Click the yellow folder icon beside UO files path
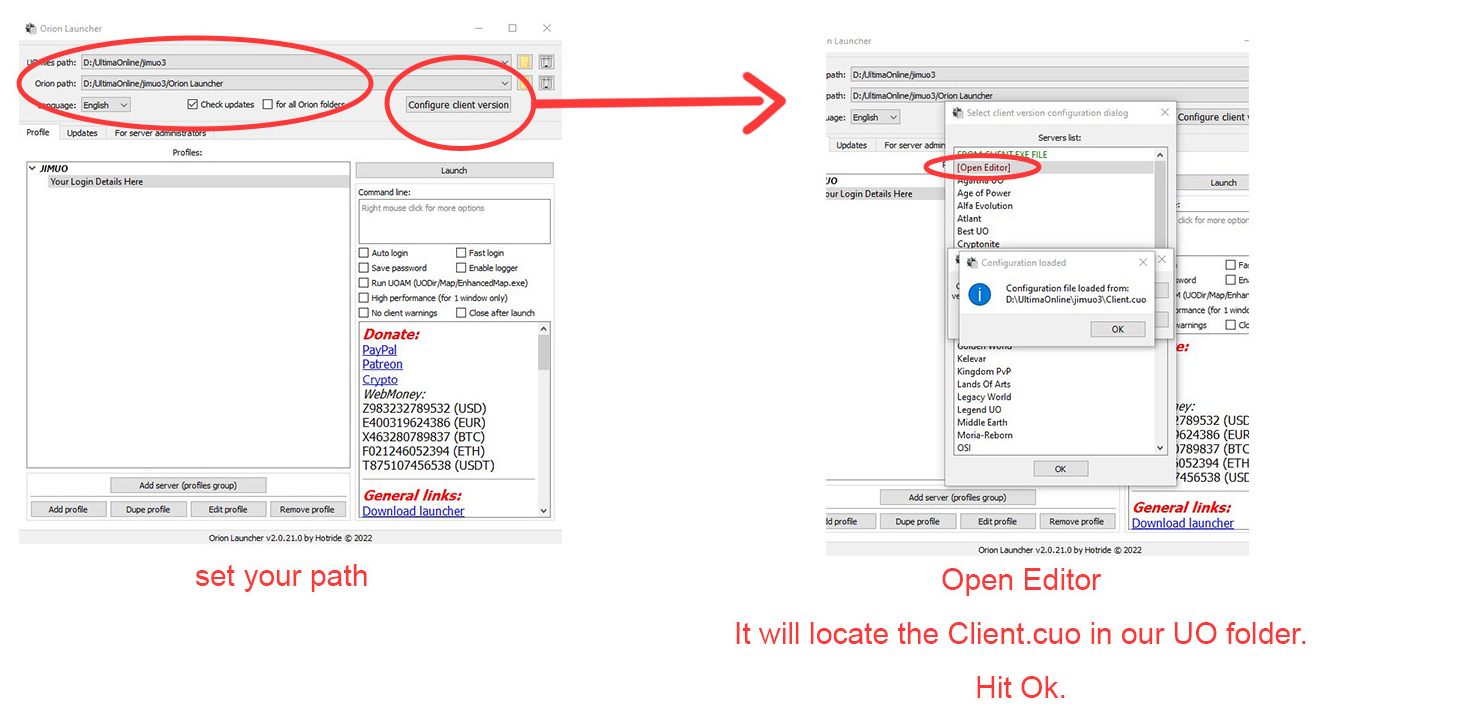 (x=525, y=62)
